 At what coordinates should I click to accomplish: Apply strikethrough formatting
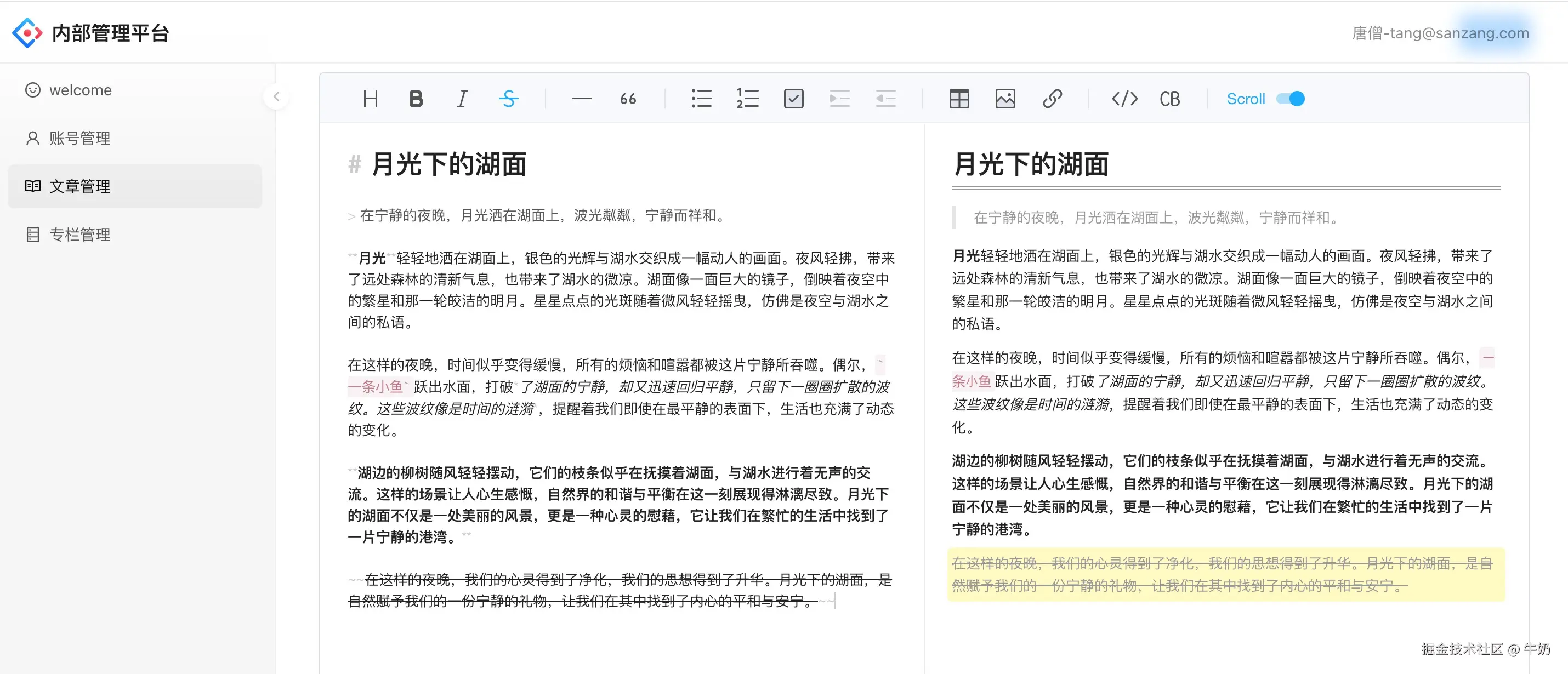tap(509, 99)
